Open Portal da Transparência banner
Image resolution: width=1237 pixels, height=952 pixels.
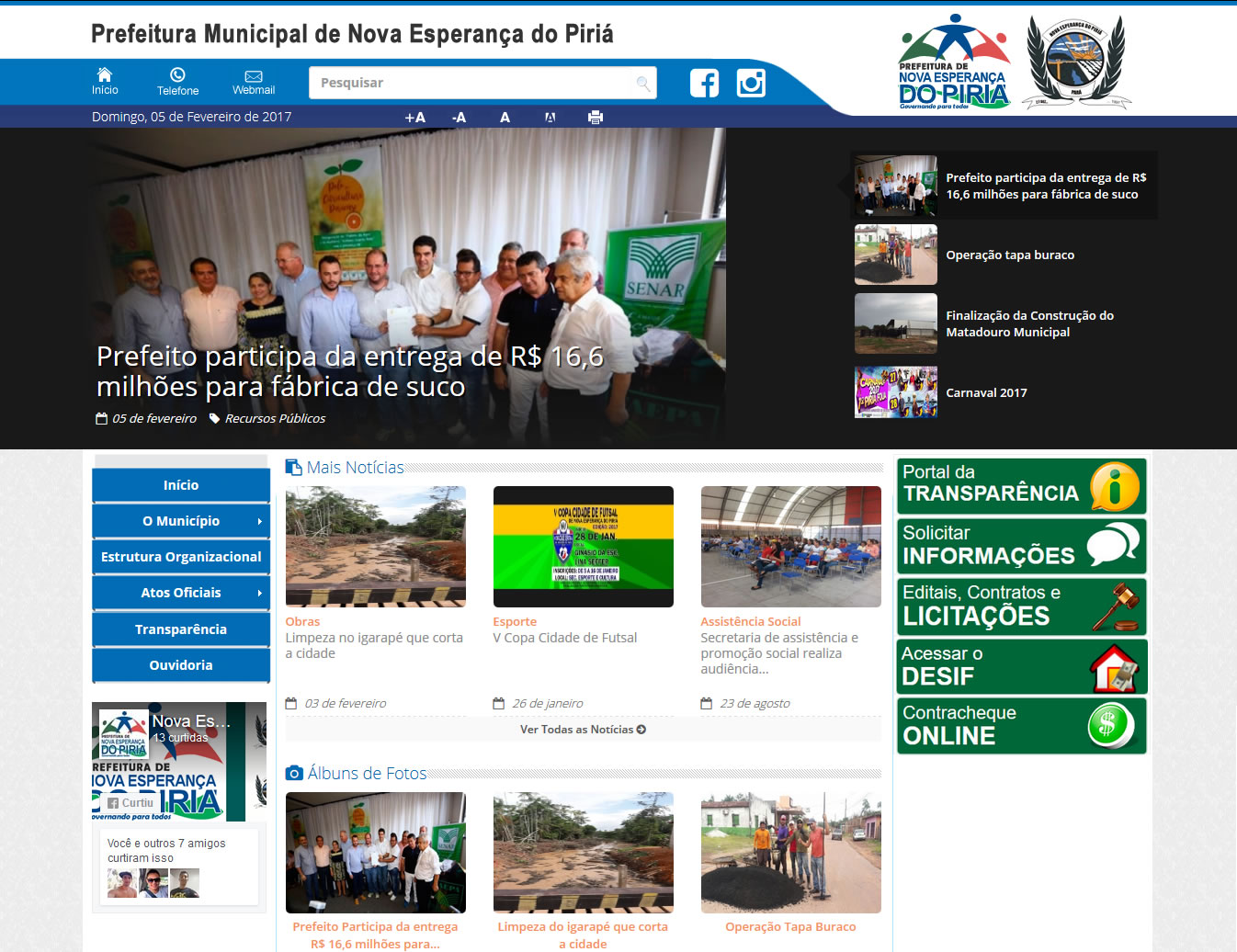1022,485
